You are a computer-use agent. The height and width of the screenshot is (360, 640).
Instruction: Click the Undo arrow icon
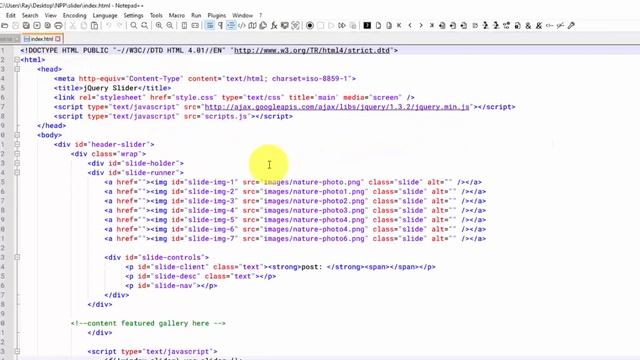point(109,26)
